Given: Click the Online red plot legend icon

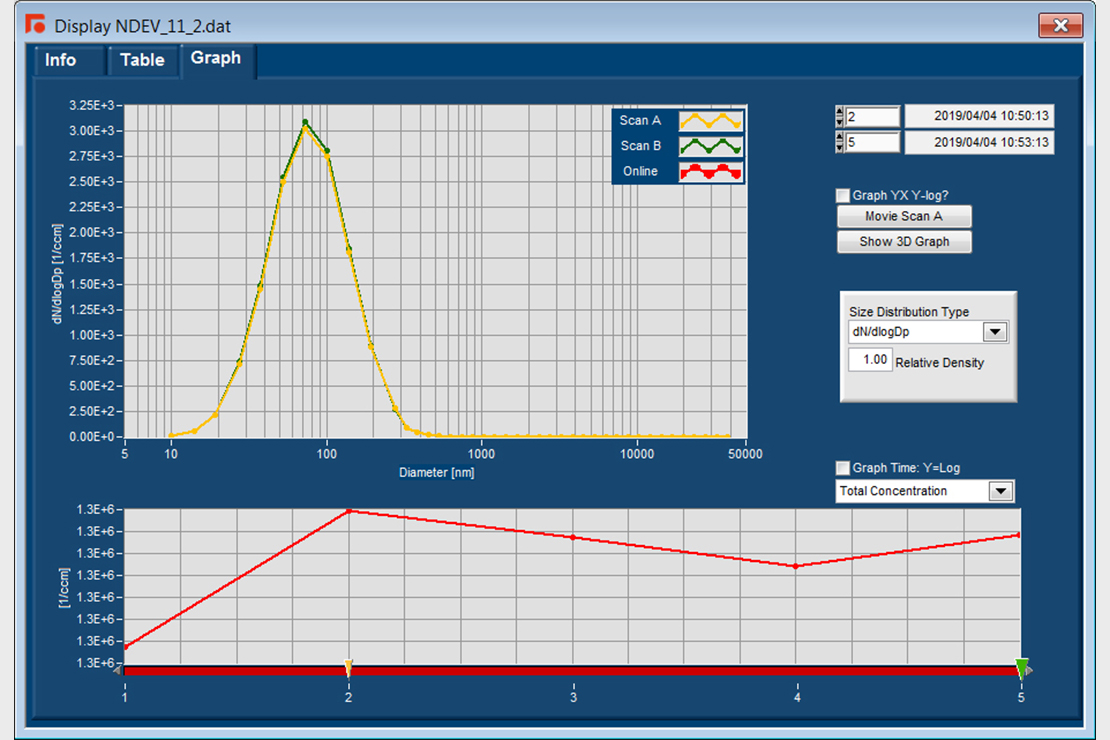Looking at the screenshot, I should (x=710, y=172).
